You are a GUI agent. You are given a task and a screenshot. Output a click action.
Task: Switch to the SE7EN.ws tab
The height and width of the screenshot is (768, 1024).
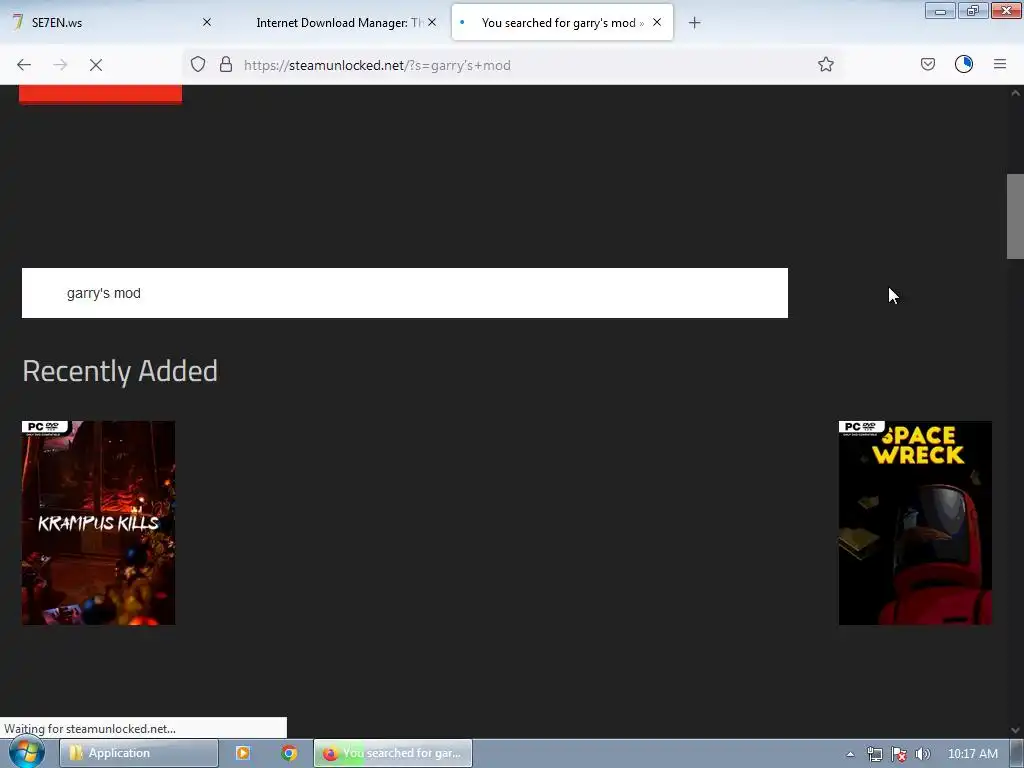[x=111, y=23]
